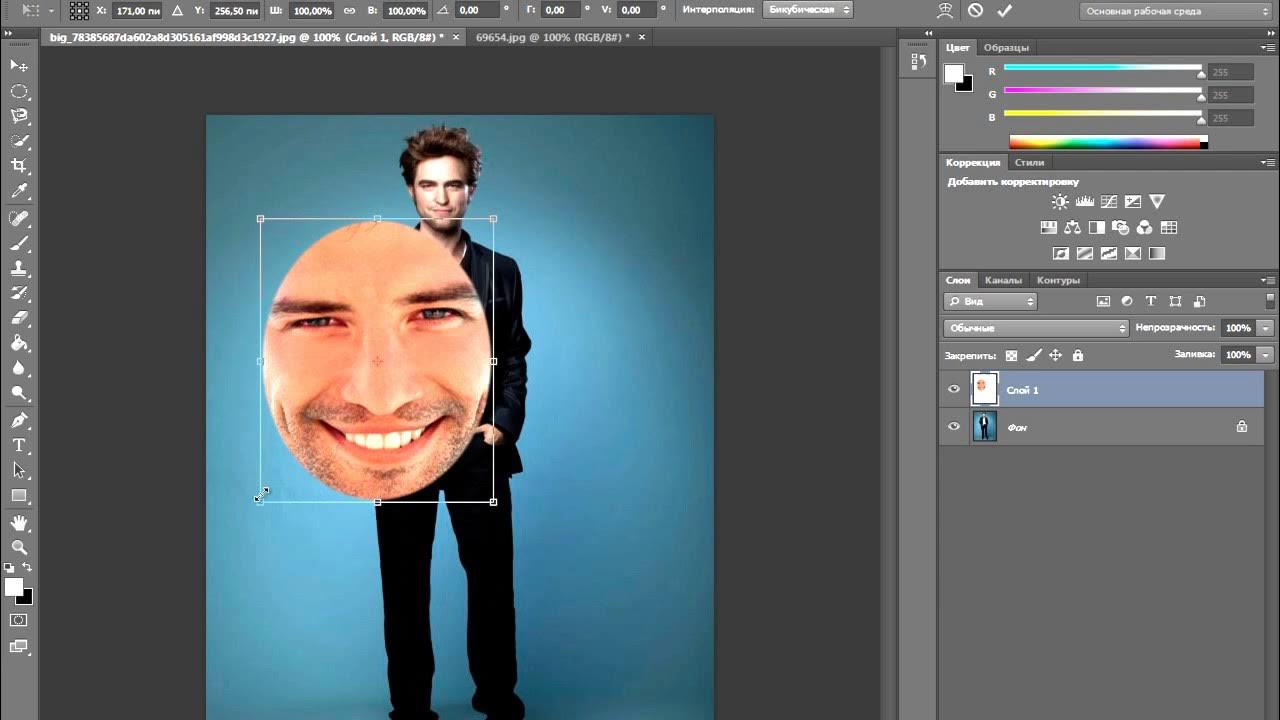Toggle the aspect ratio link between width and height
The image size is (1280, 720).
(349, 10)
